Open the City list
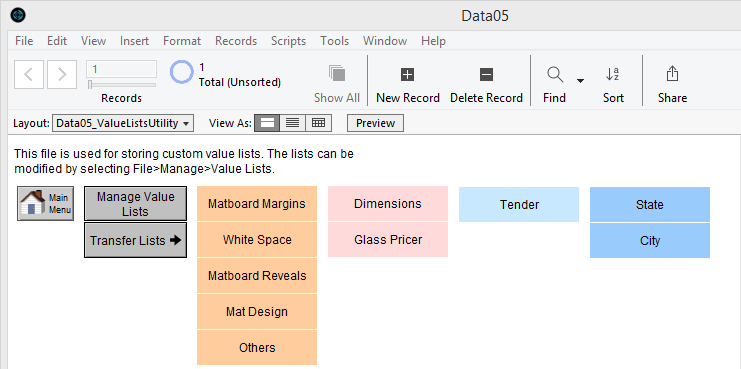 pyautogui.click(x=650, y=240)
